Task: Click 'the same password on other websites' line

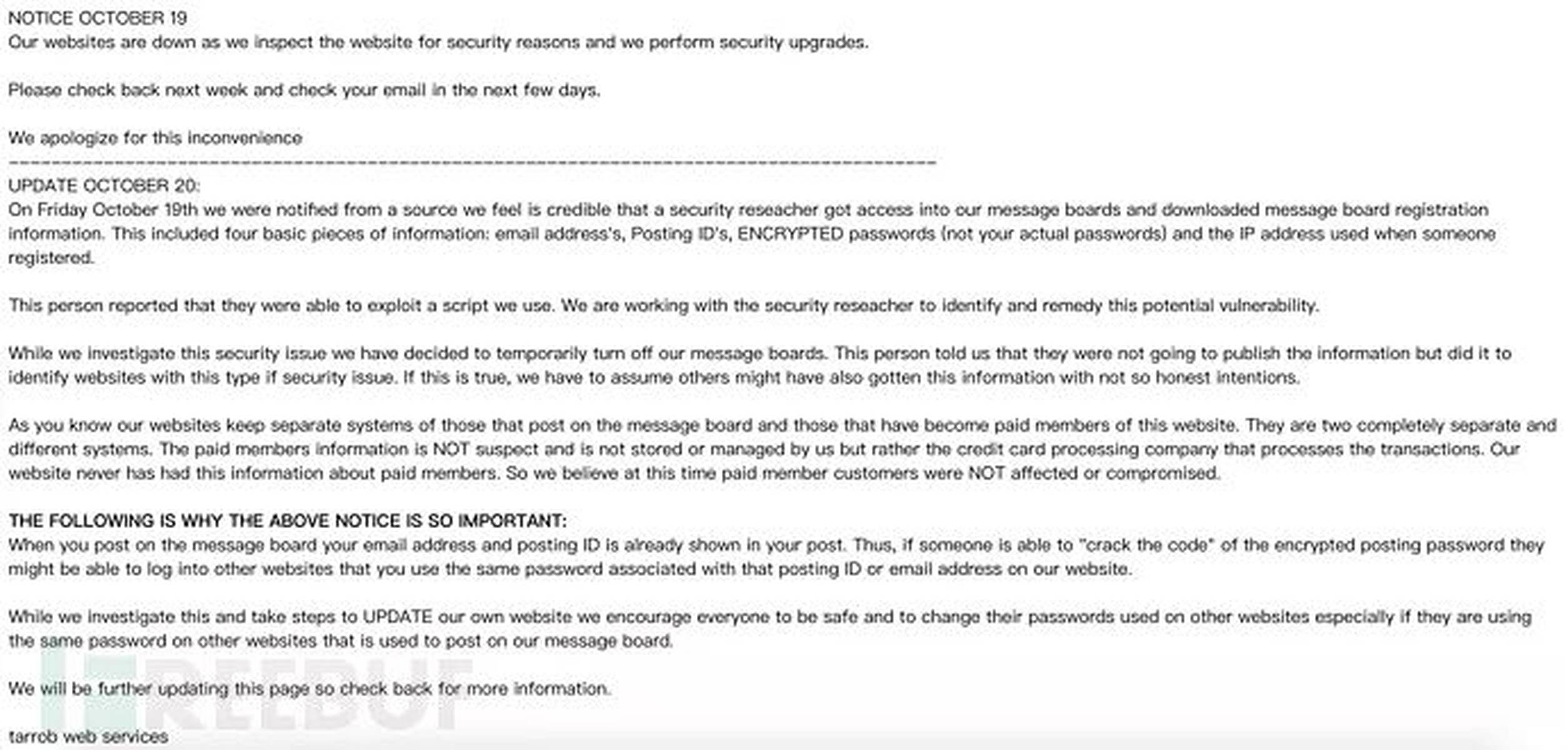Action: pos(341,641)
